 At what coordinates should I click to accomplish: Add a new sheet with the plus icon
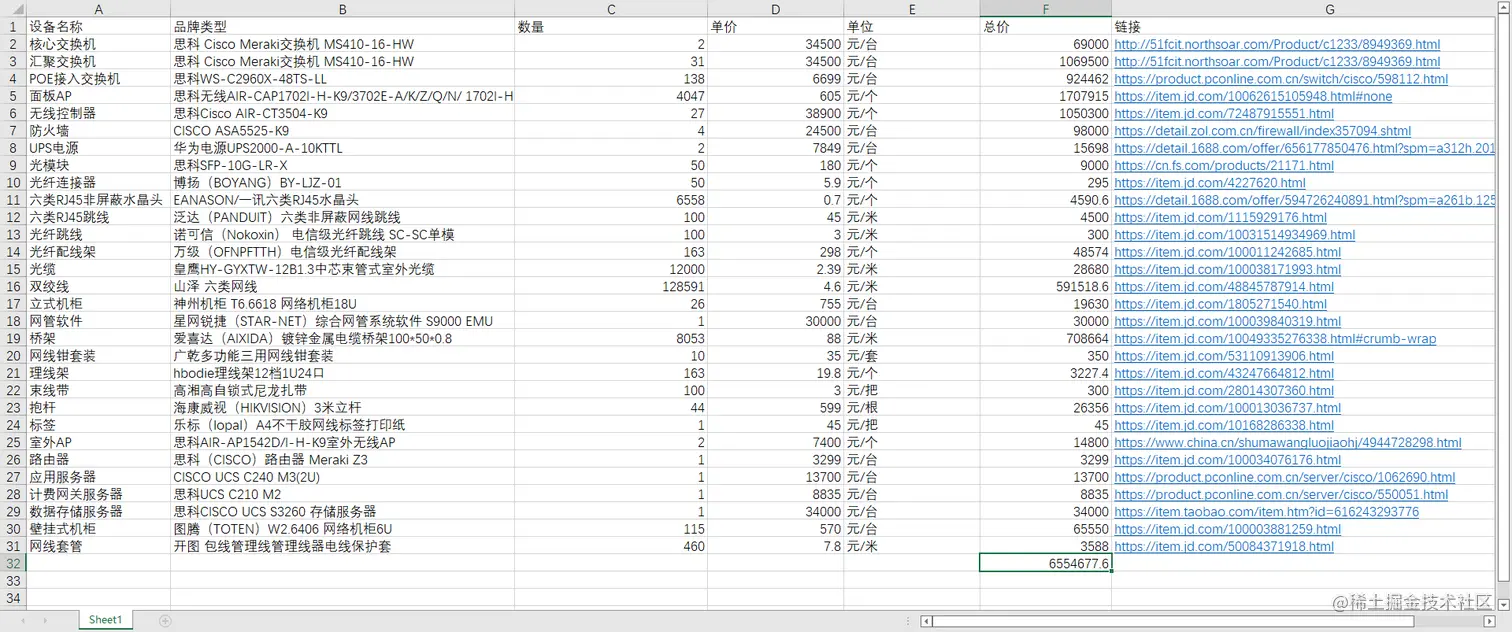(x=165, y=621)
